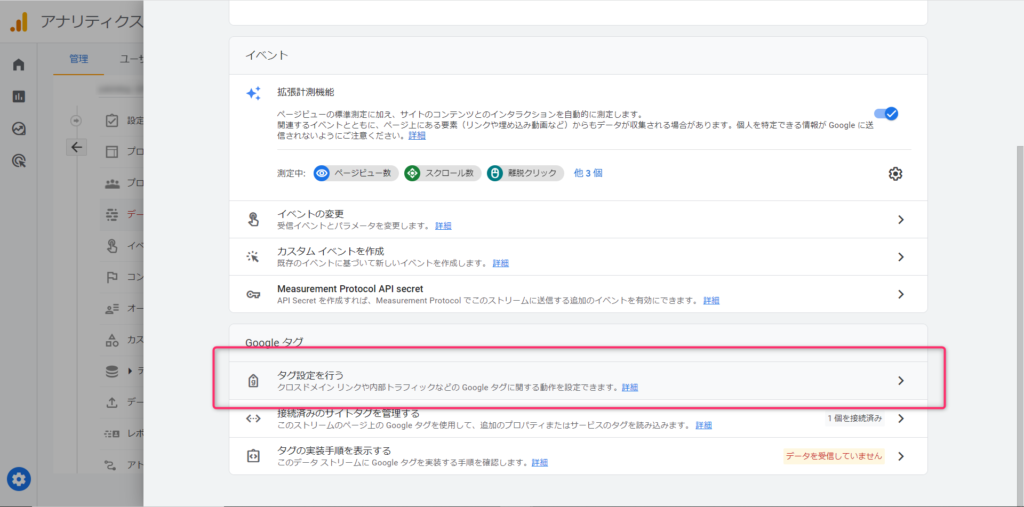The width and height of the screenshot is (1024, 507).
Task: Open the Explore icon in left sidebar
Action: [19, 129]
